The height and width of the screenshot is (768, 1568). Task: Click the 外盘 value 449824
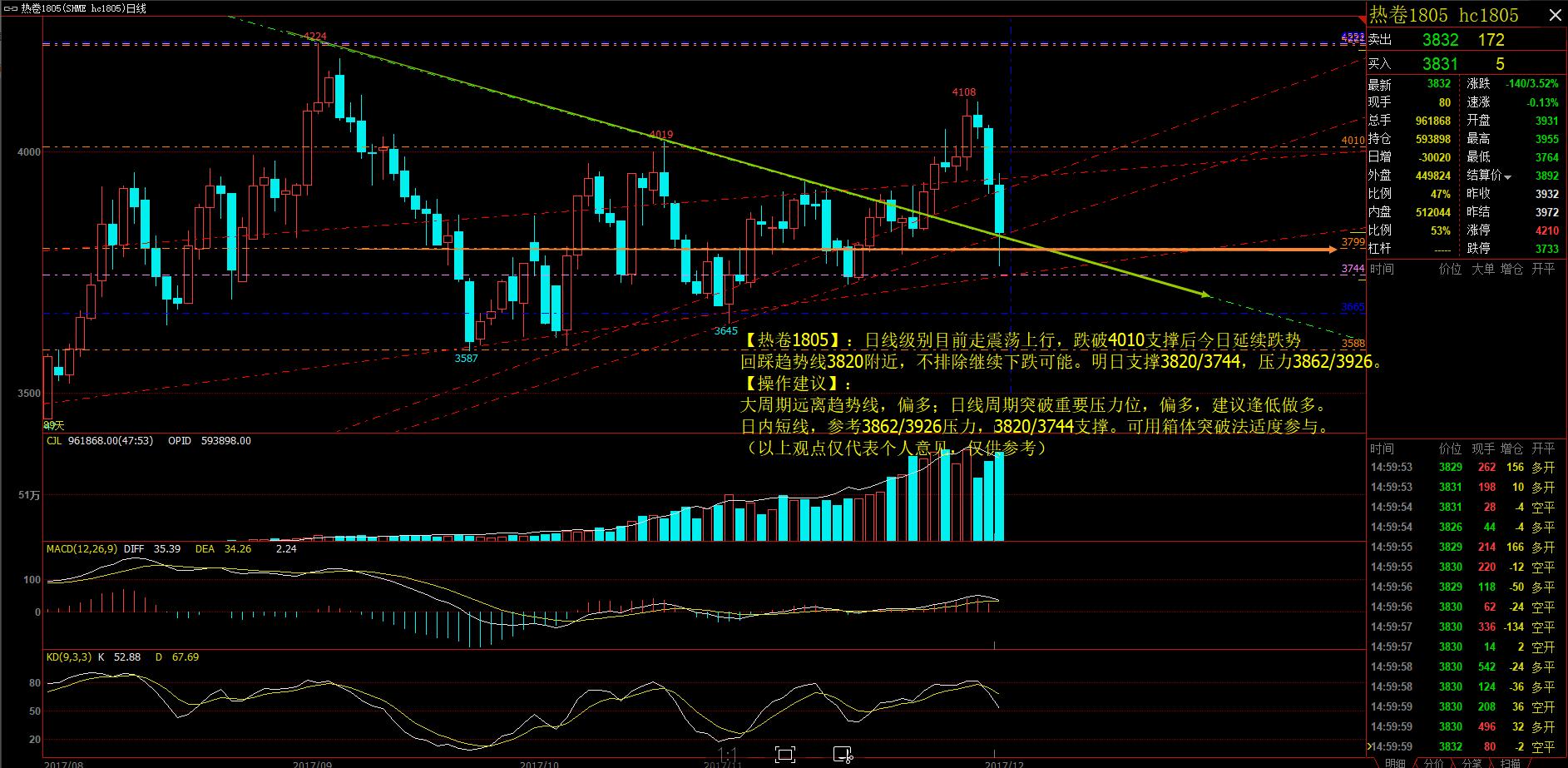coord(1432,176)
